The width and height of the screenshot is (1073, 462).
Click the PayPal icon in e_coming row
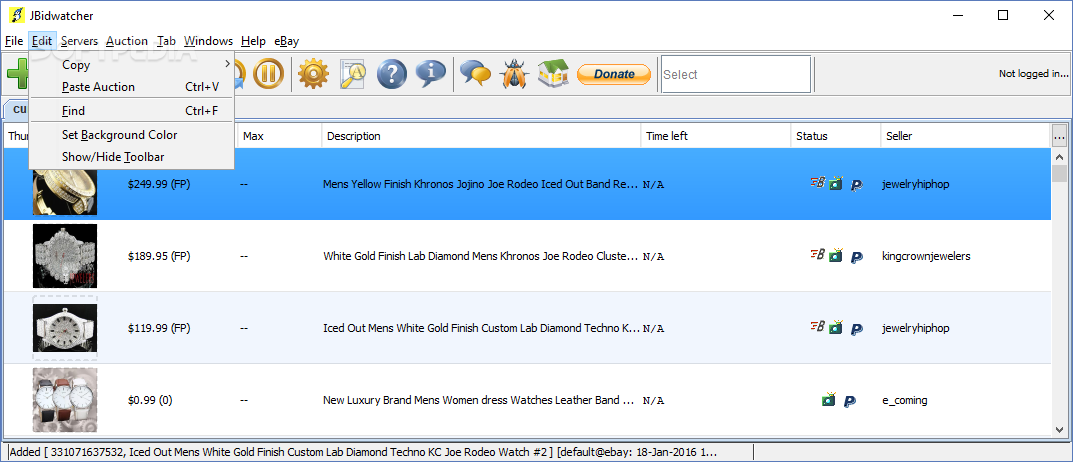click(x=849, y=400)
